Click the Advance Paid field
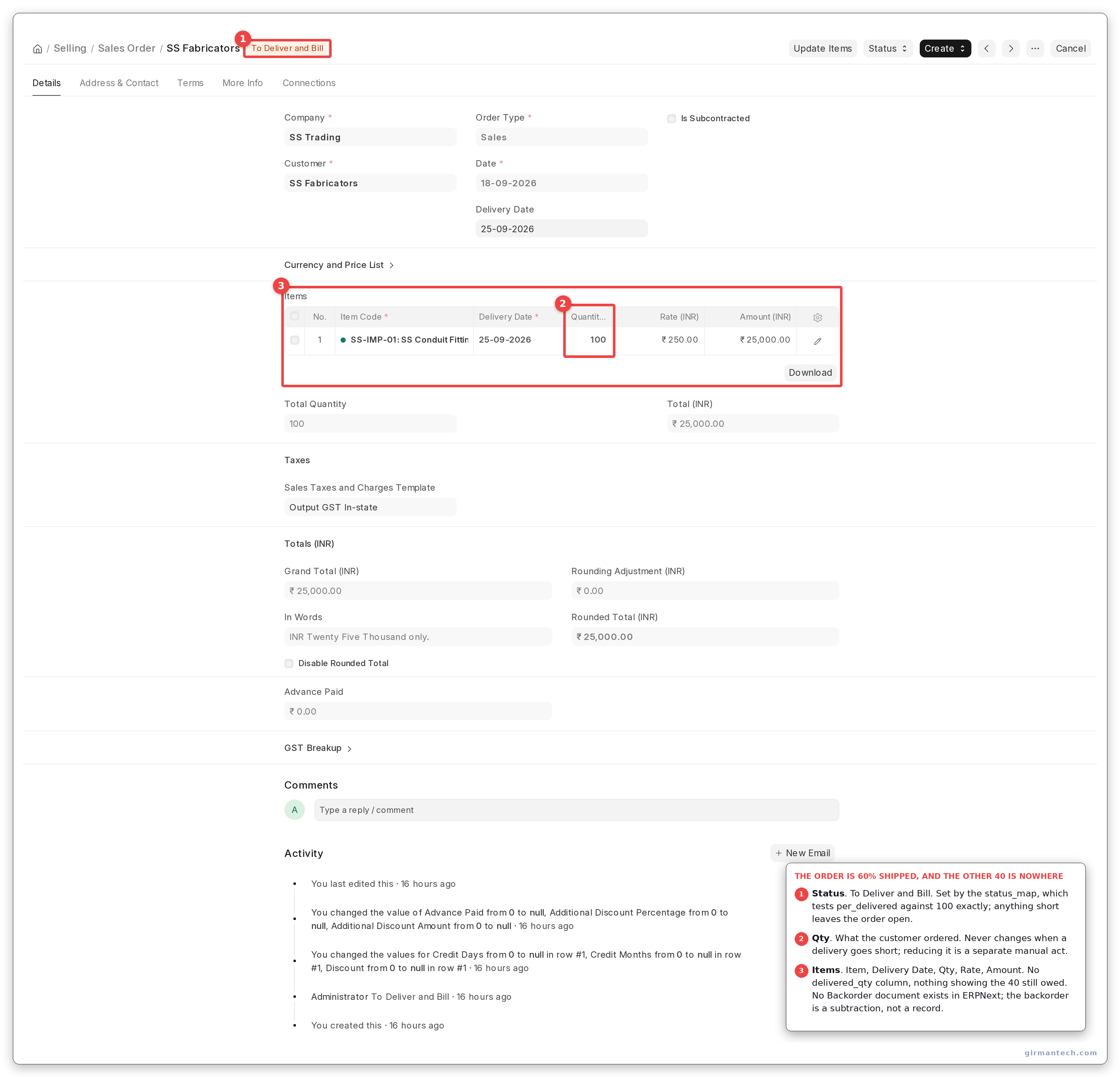Image resolution: width=1120 pixels, height=1077 pixels. [418, 711]
